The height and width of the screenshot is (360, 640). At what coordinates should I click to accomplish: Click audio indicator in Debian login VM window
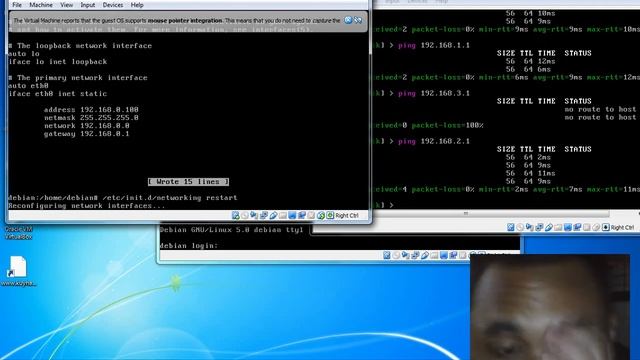click(405, 256)
